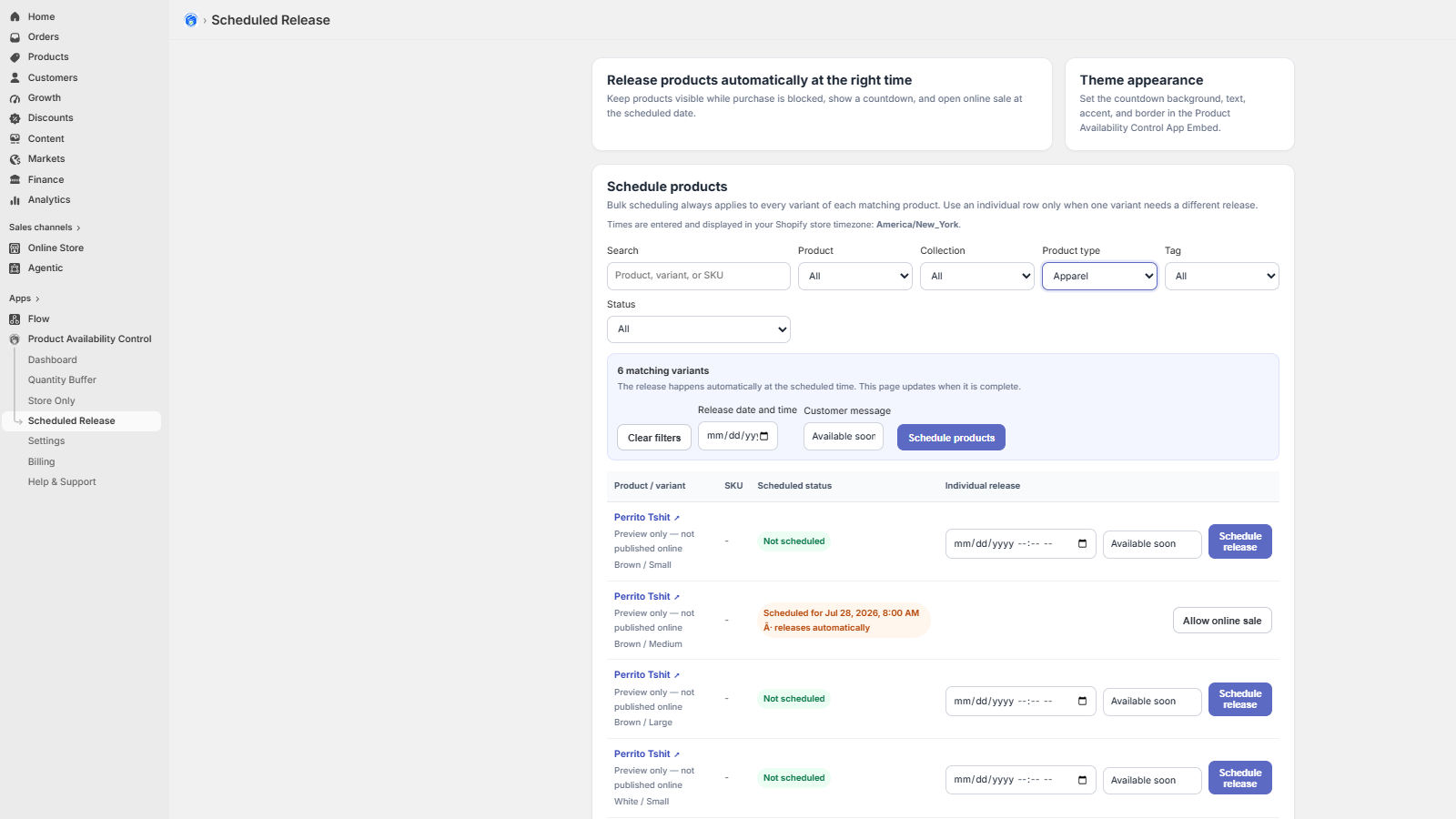Edit the bulk Customer message field
This screenshot has width=1456, height=819.
pyautogui.click(x=844, y=437)
